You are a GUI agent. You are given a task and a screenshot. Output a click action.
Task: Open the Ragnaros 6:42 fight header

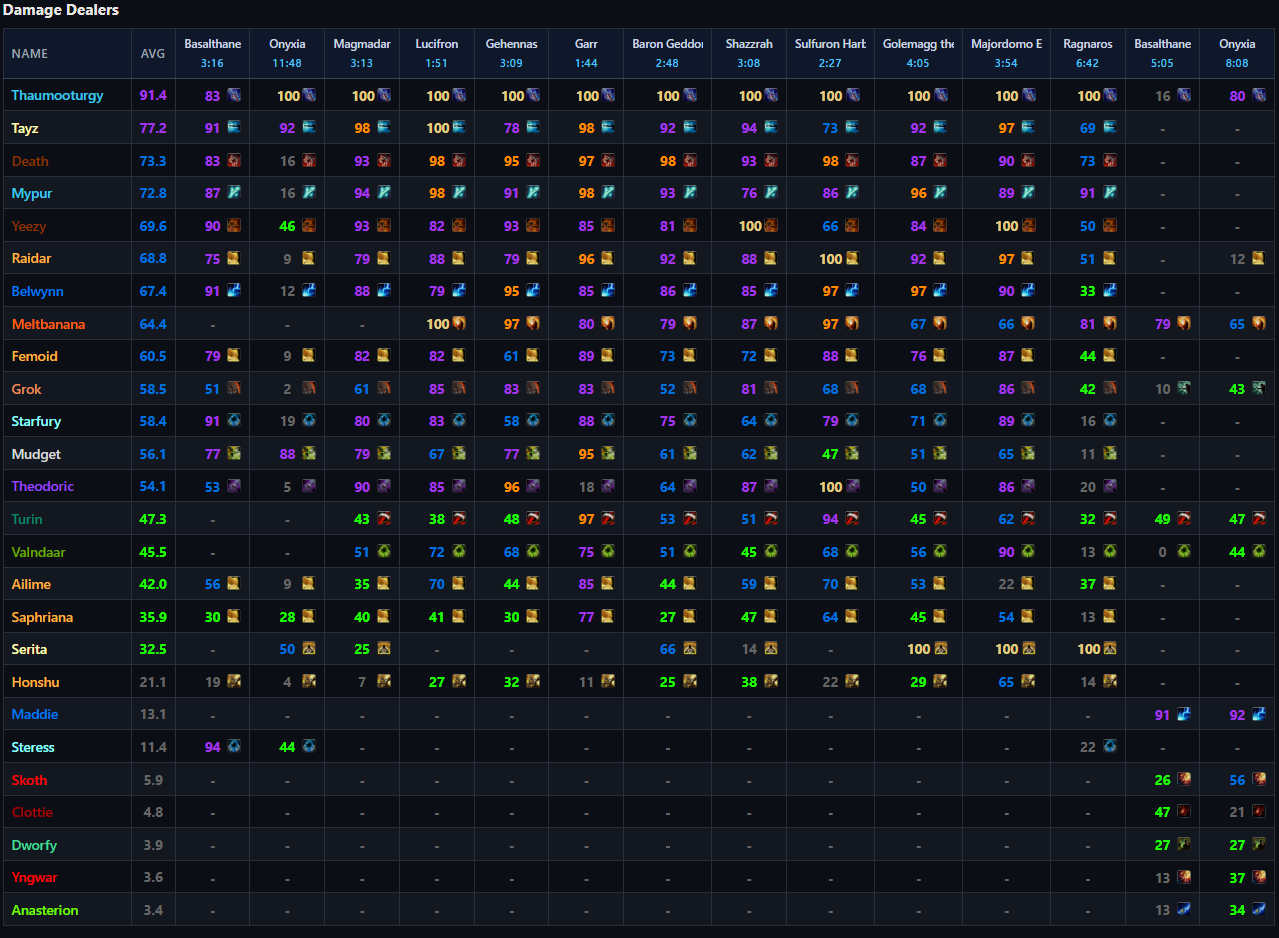[1088, 54]
